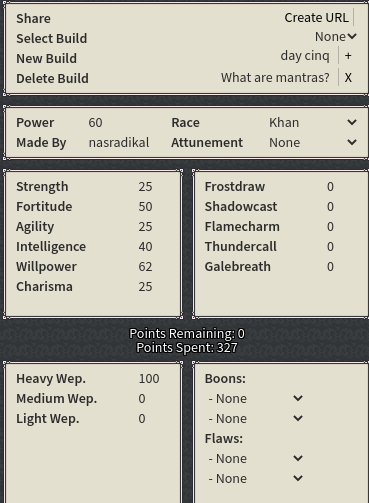The image size is (369, 503).
Task: Click the X icon to delete build
Action: coord(348,78)
